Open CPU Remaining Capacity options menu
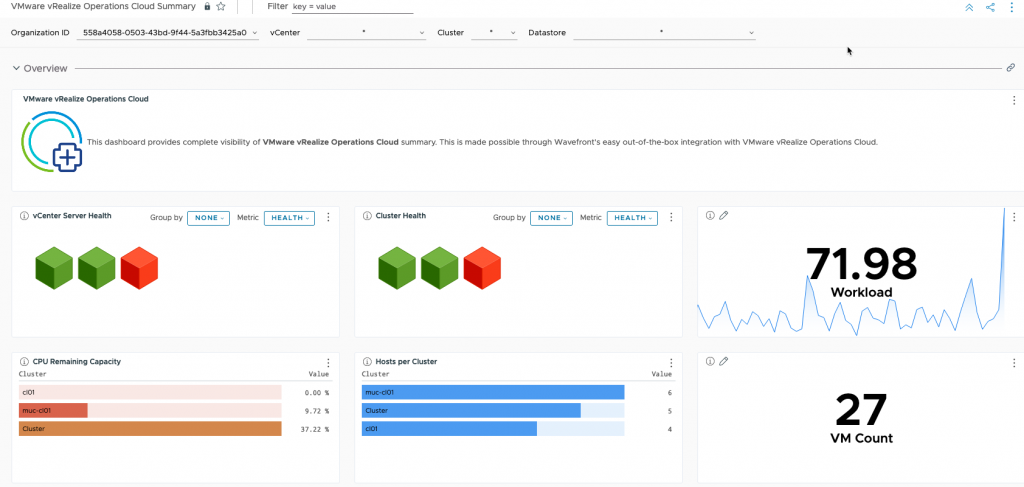 pyautogui.click(x=328, y=363)
